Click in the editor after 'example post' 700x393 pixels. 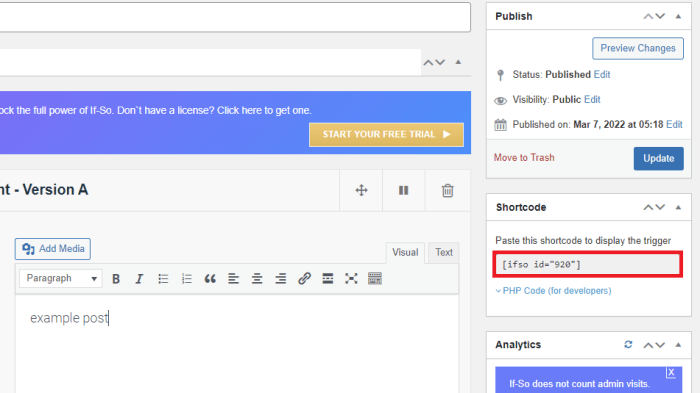[x=109, y=318]
